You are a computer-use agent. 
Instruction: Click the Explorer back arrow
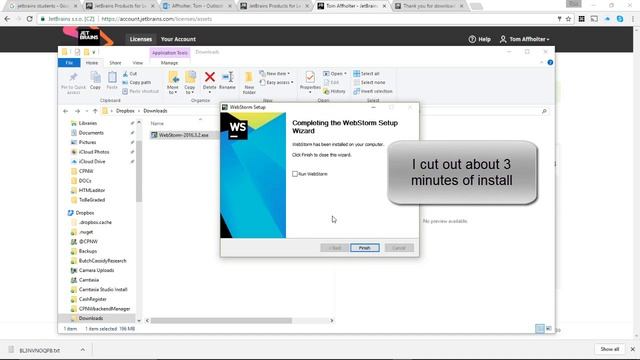(66, 111)
